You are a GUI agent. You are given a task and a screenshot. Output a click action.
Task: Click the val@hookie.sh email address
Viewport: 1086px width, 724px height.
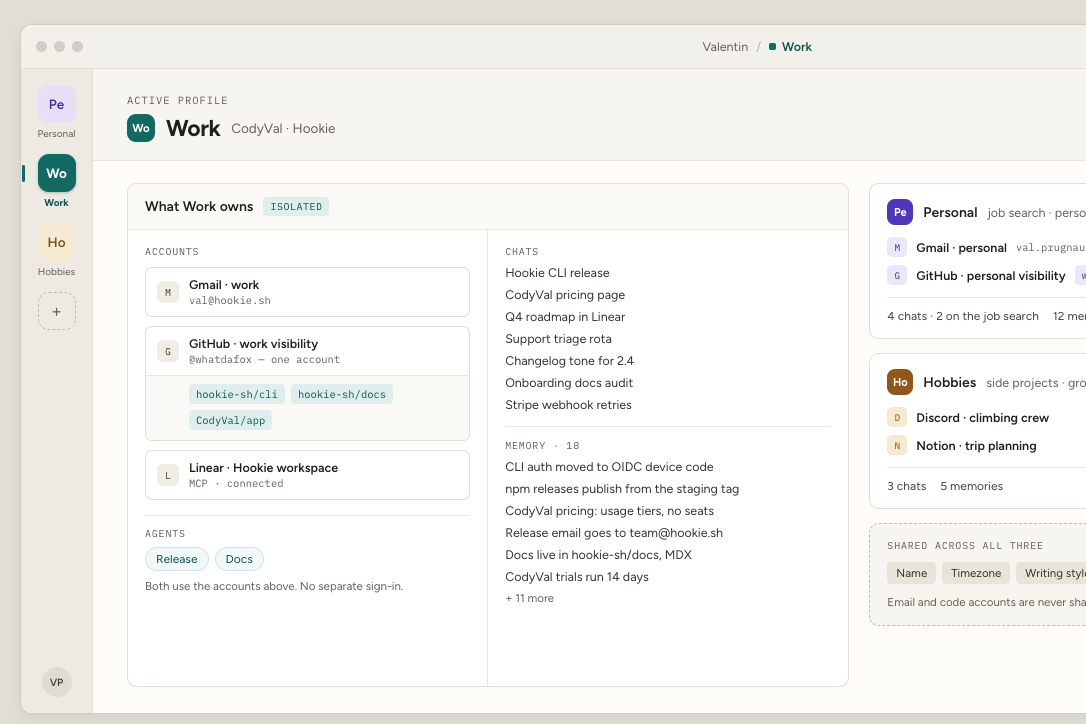click(x=230, y=301)
